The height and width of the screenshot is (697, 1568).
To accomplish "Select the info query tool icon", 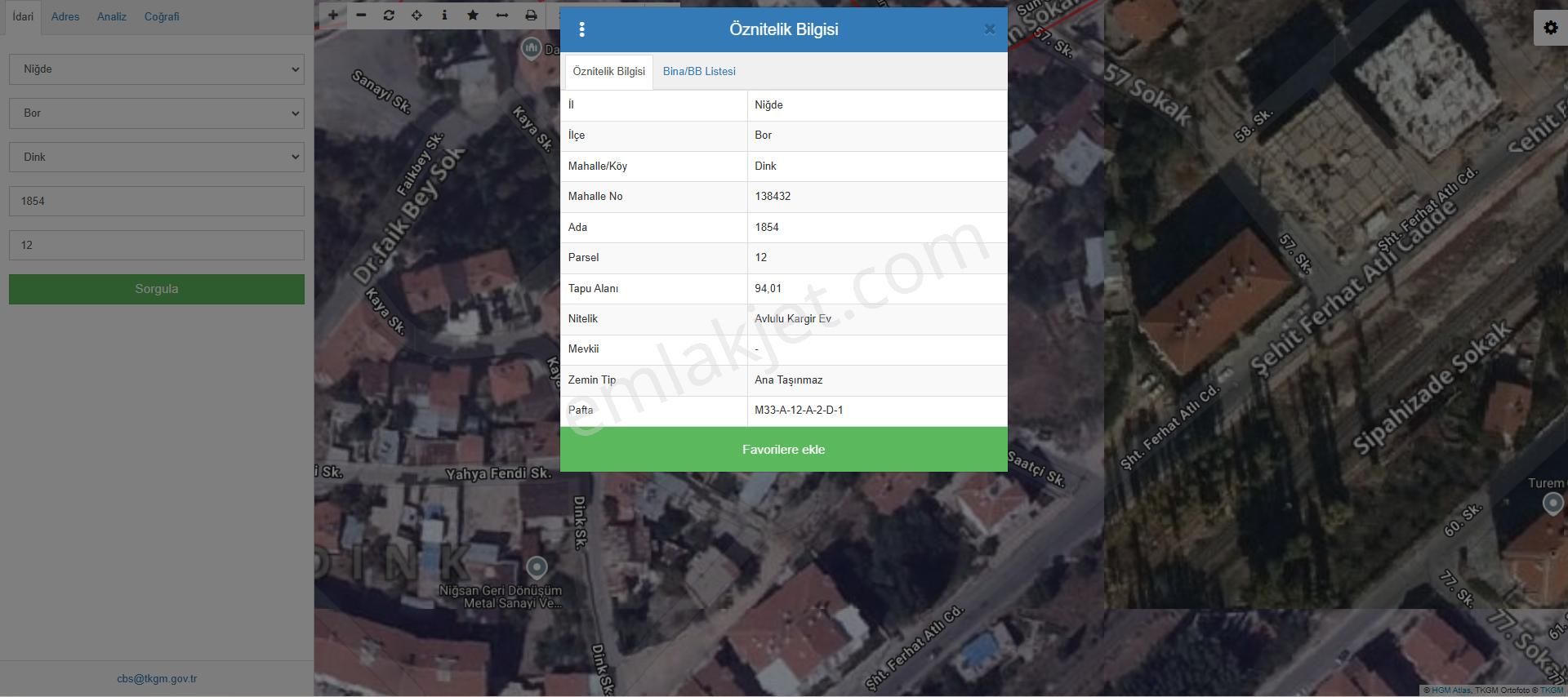I will [444, 16].
